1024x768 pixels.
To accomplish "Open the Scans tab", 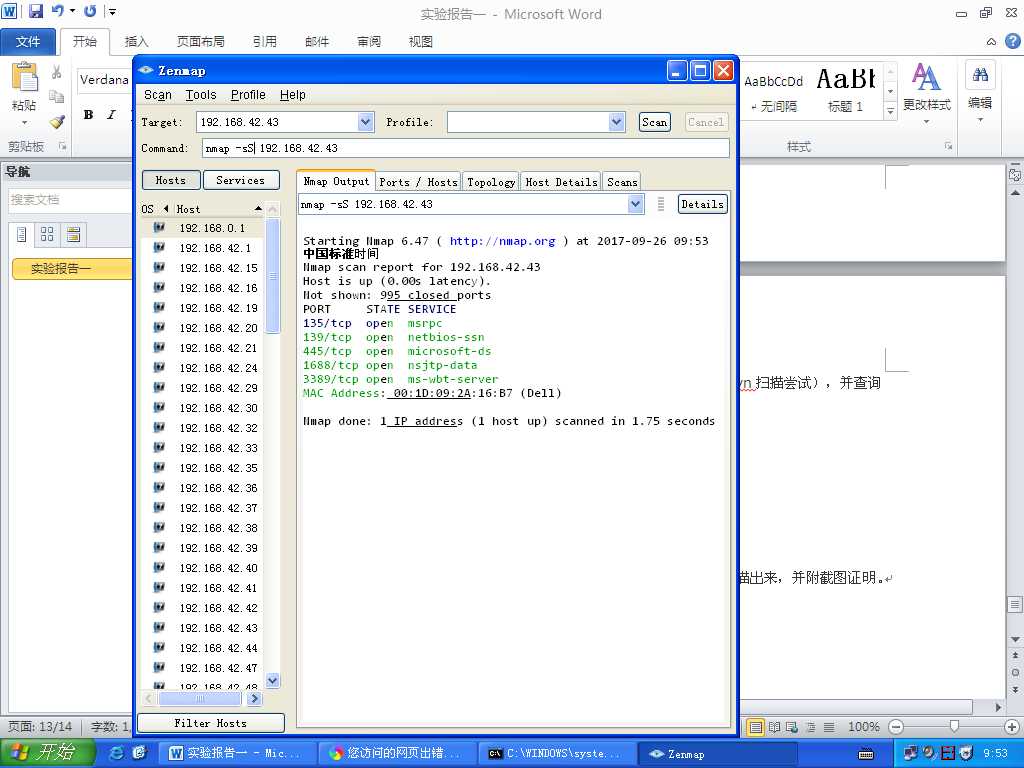I will pos(622,182).
